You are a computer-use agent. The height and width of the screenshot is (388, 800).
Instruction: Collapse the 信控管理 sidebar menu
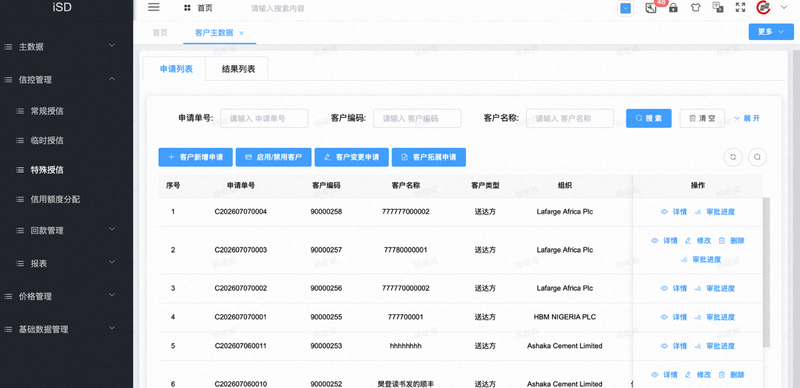click(x=66, y=80)
